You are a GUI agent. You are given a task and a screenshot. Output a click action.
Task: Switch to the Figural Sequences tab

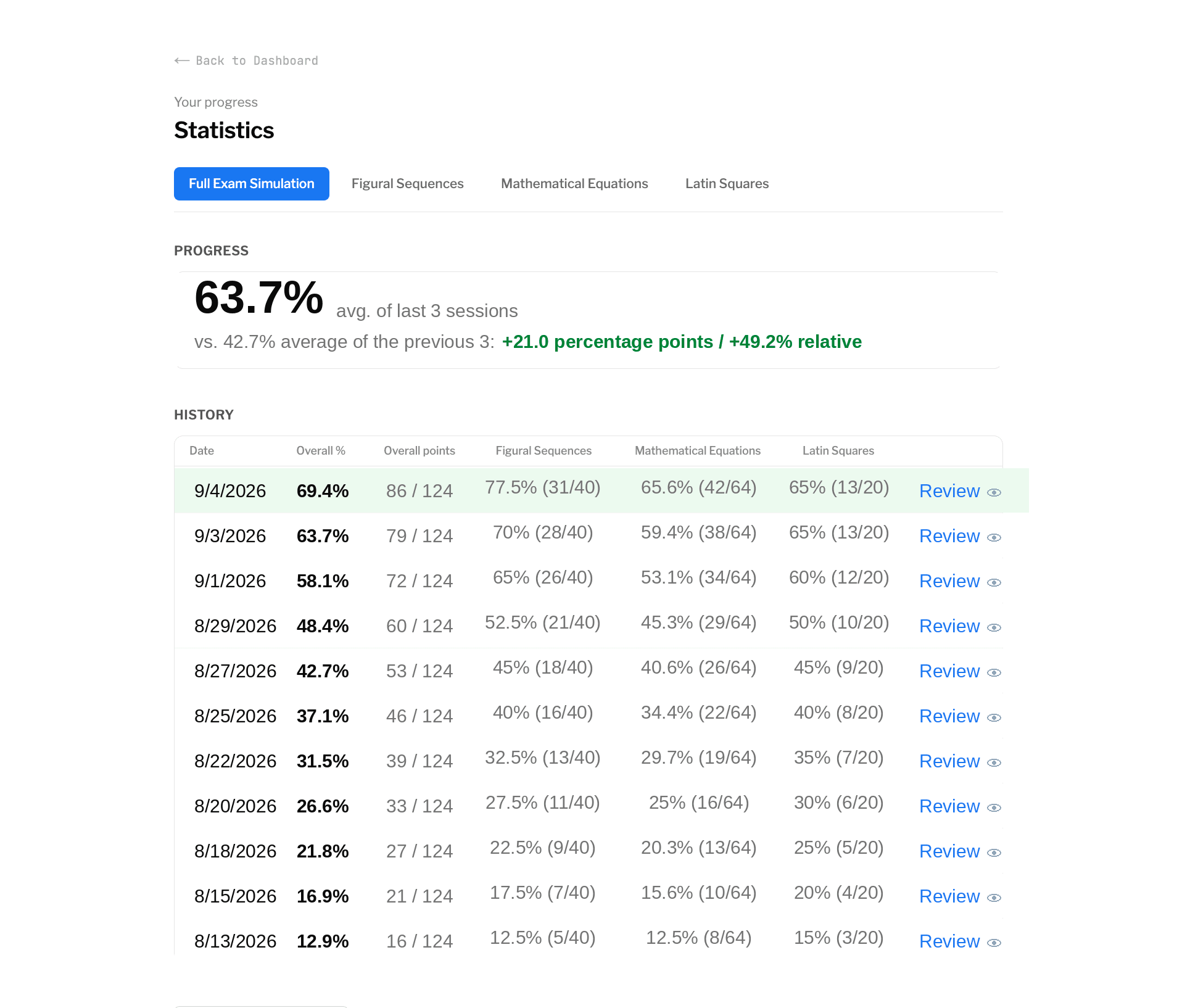click(x=408, y=184)
